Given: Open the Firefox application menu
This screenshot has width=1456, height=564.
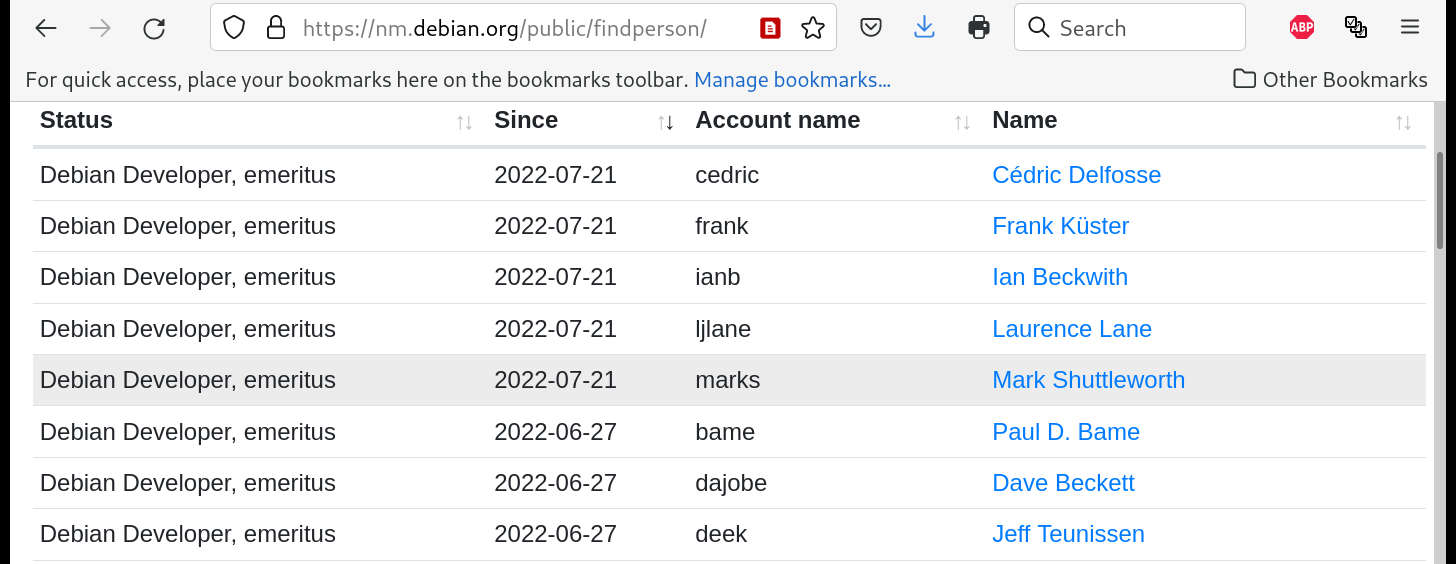Looking at the screenshot, I should [x=1410, y=28].
